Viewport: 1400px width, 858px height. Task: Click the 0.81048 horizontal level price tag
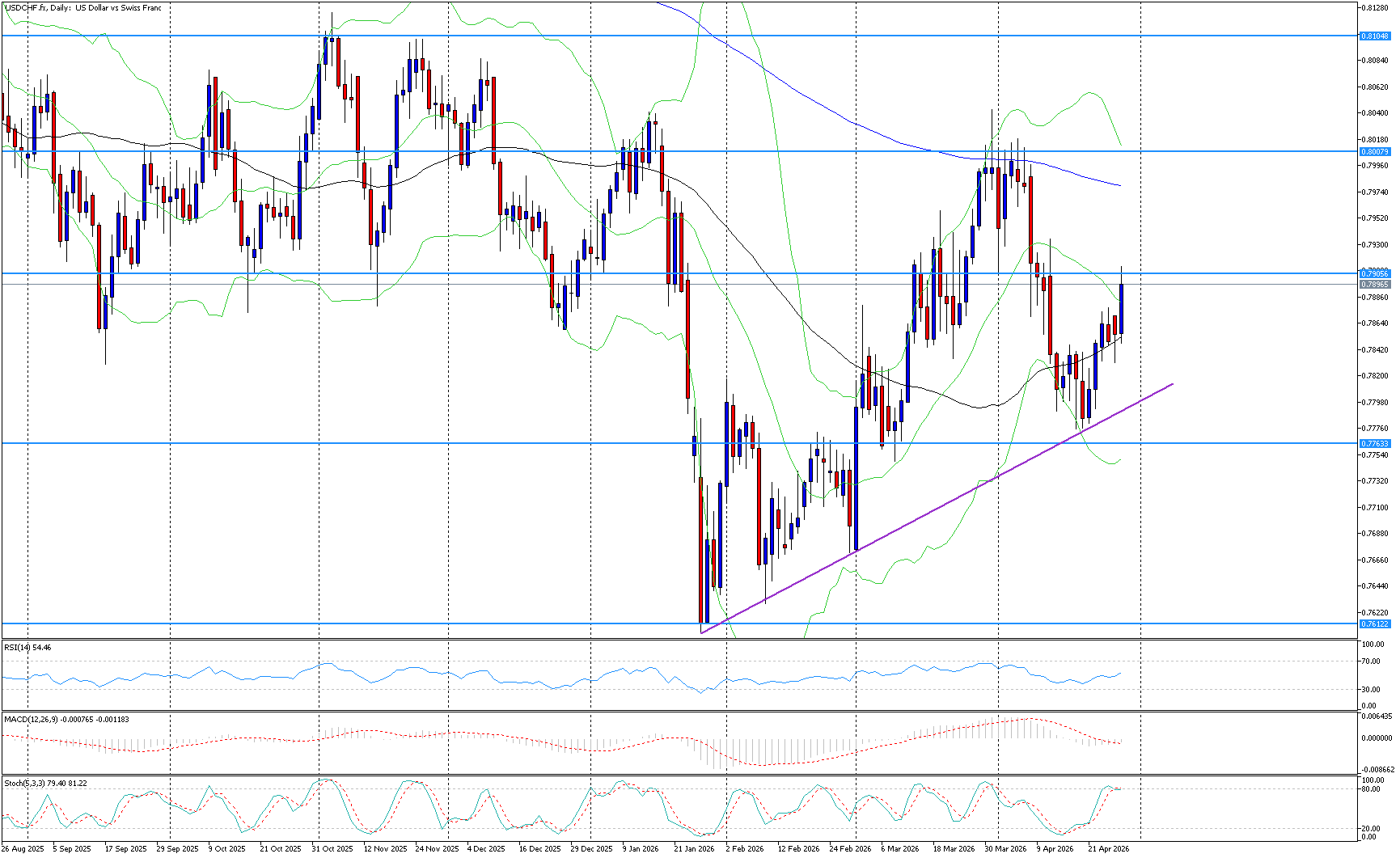coord(1374,36)
